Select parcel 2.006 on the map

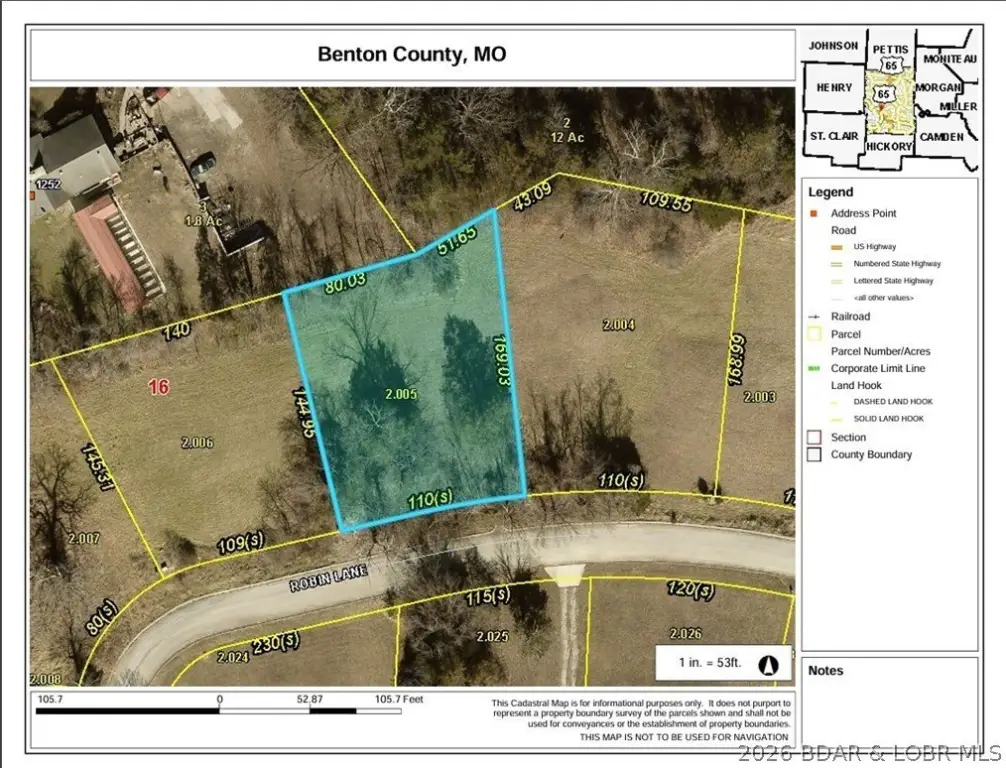197,442
